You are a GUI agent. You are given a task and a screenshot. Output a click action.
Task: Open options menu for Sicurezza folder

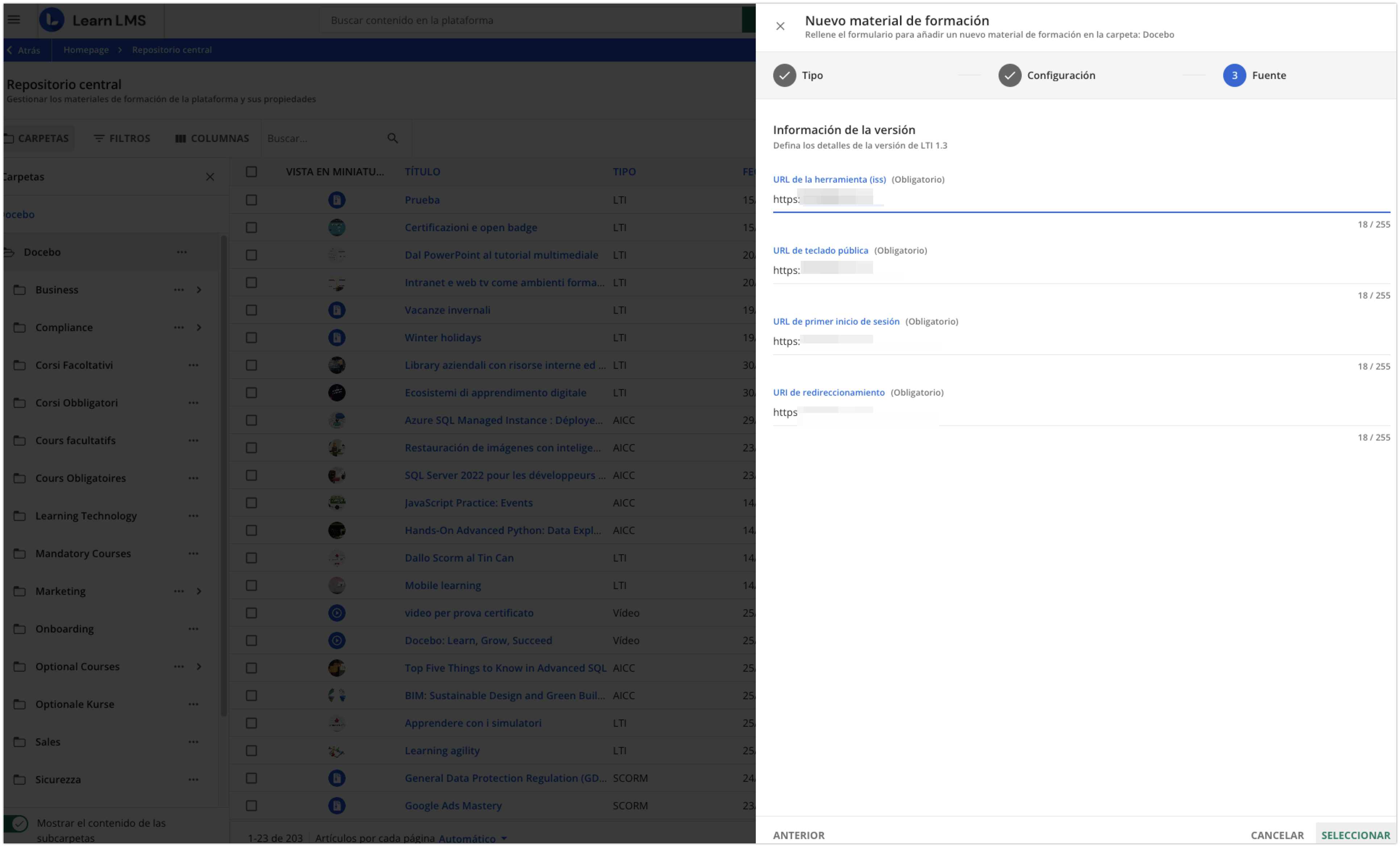coord(193,779)
